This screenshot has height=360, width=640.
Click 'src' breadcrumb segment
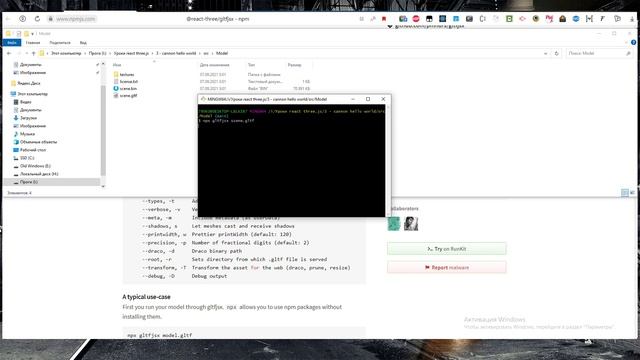pos(206,53)
